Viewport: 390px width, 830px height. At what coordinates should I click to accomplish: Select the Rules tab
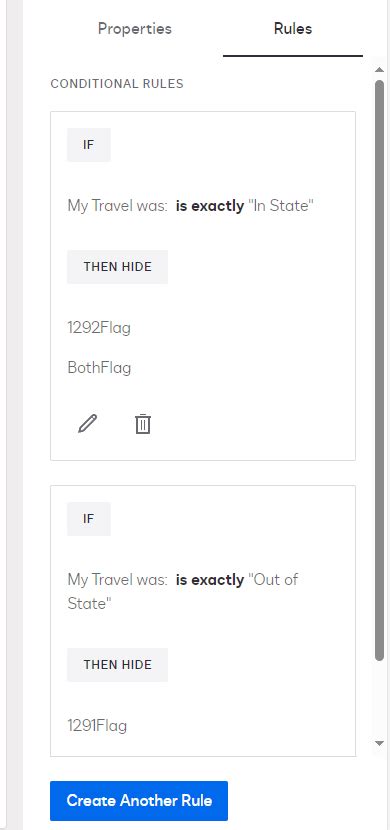[293, 29]
